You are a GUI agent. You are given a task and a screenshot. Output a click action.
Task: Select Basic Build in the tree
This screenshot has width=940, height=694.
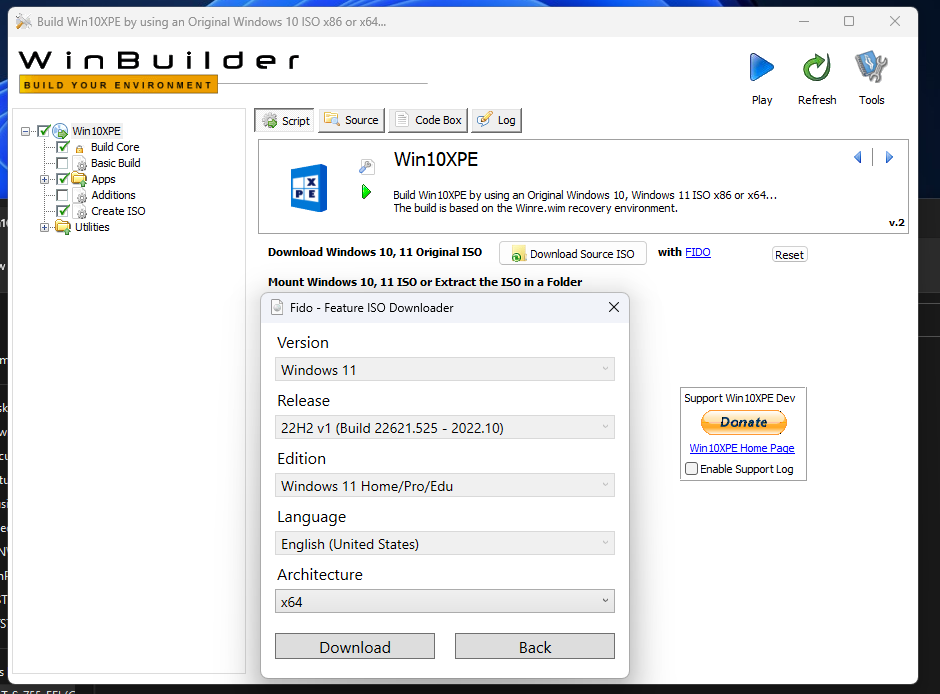point(116,163)
